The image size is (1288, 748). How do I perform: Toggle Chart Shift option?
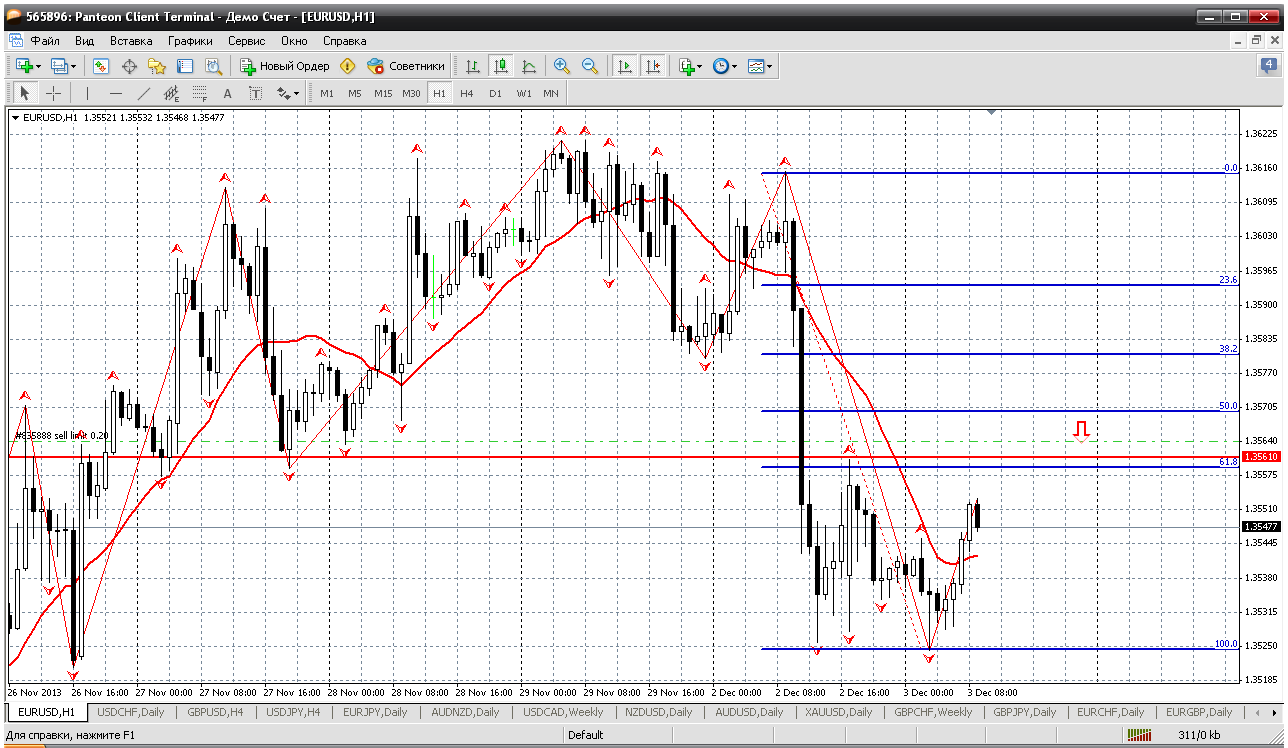pos(653,66)
